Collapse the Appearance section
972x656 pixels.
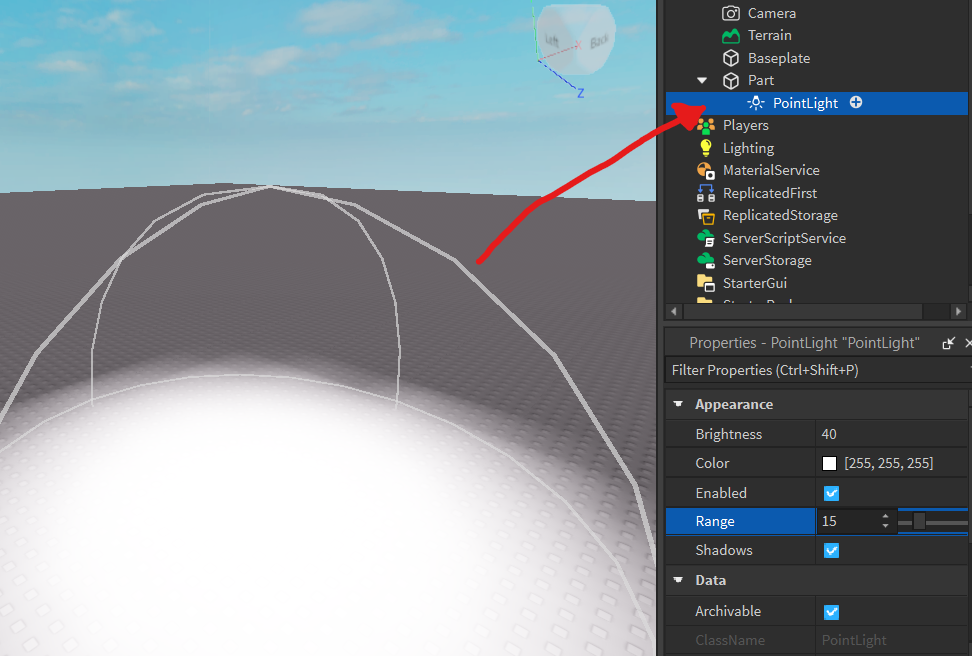pyautogui.click(x=678, y=404)
